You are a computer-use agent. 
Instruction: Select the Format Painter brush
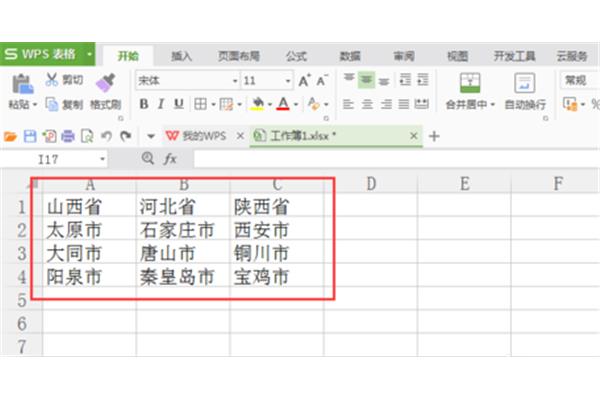coord(106,83)
